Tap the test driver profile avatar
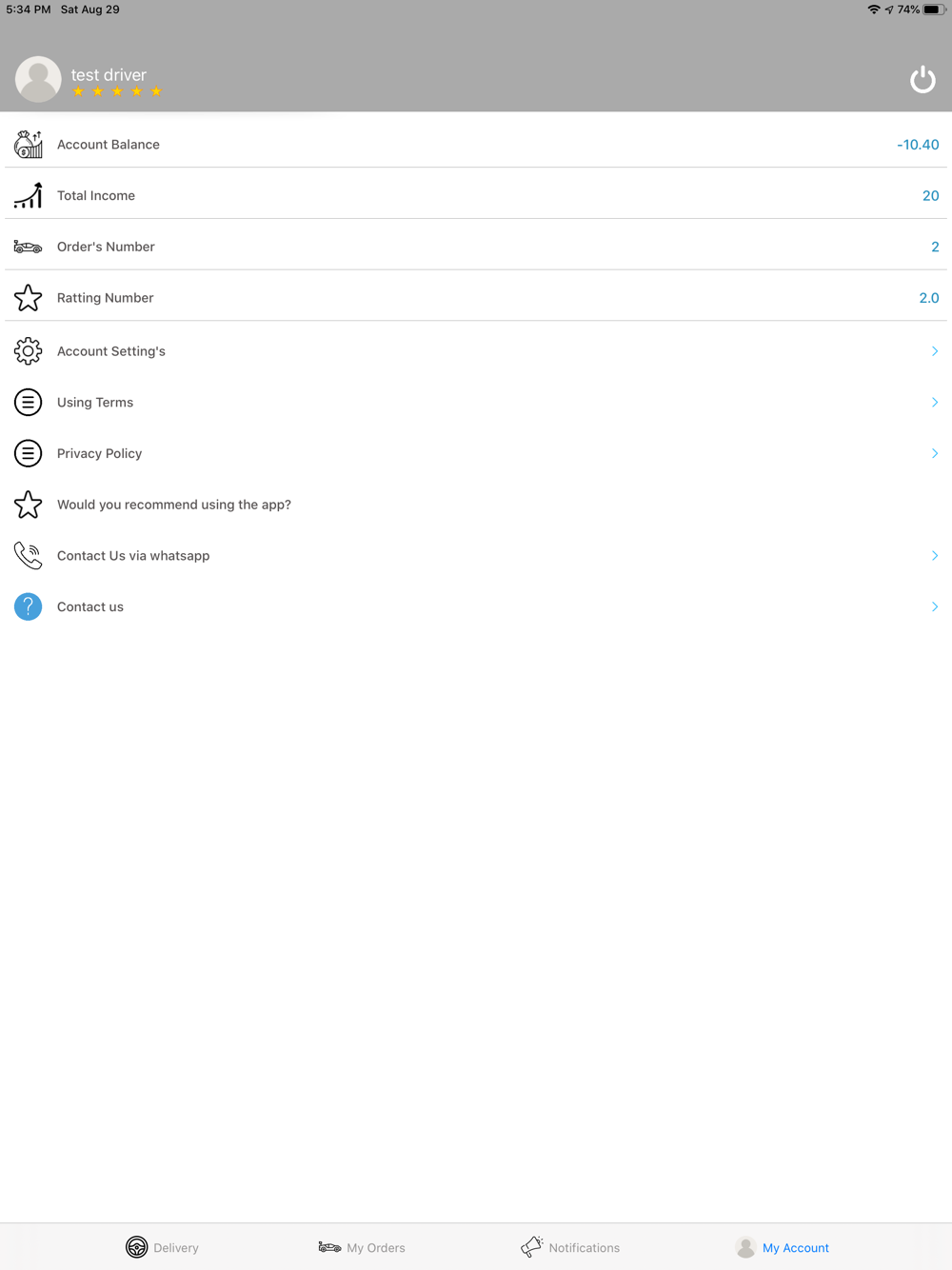Screen dimensions: 952x1270 (38, 79)
